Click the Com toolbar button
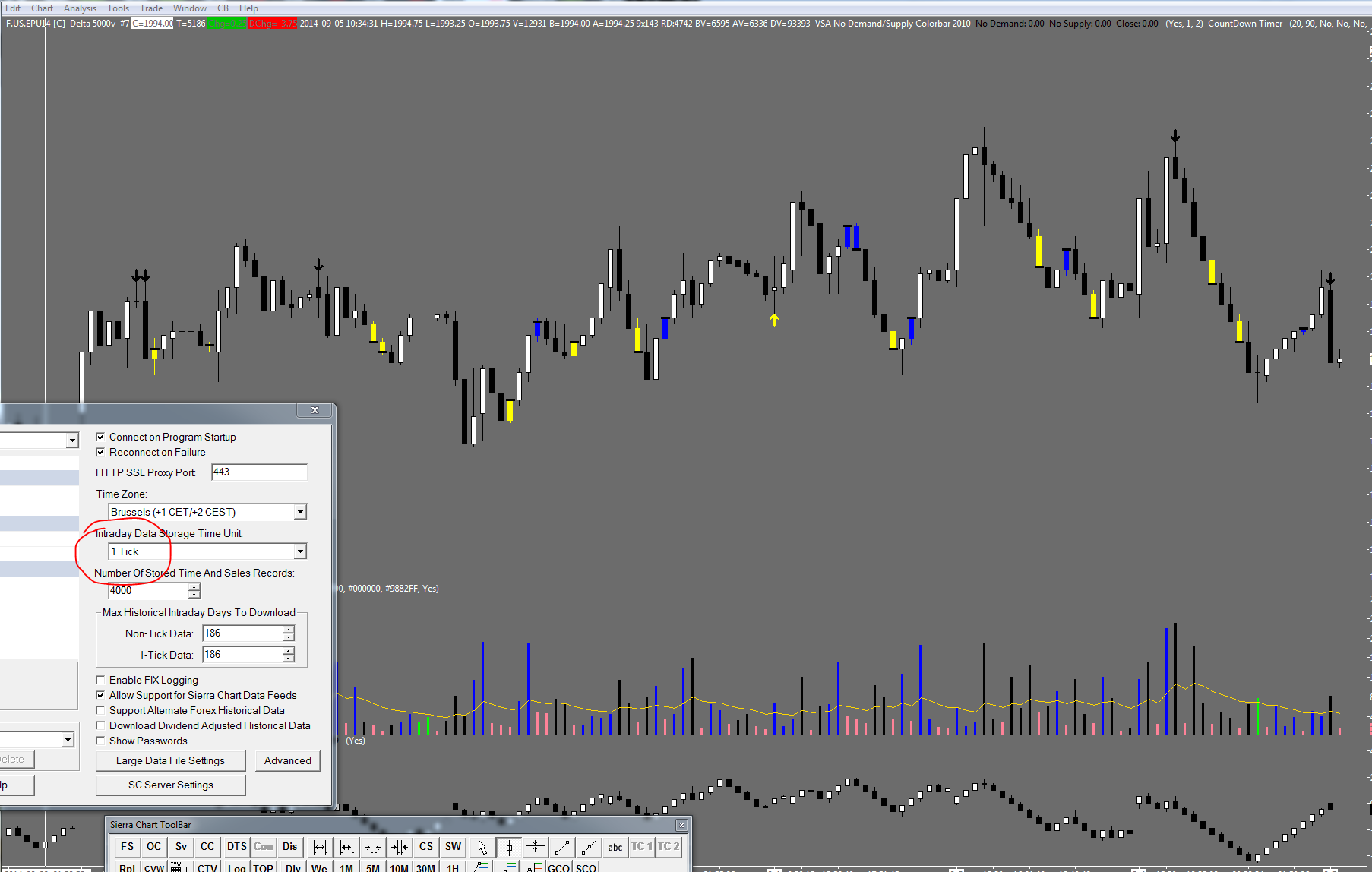The width and height of the screenshot is (1372, 872). click(x=264, y=846)
